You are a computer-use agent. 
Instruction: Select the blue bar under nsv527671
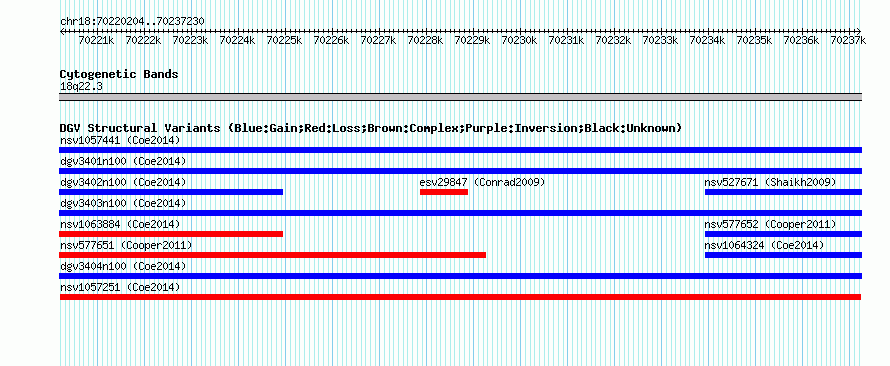pos(783,192)
